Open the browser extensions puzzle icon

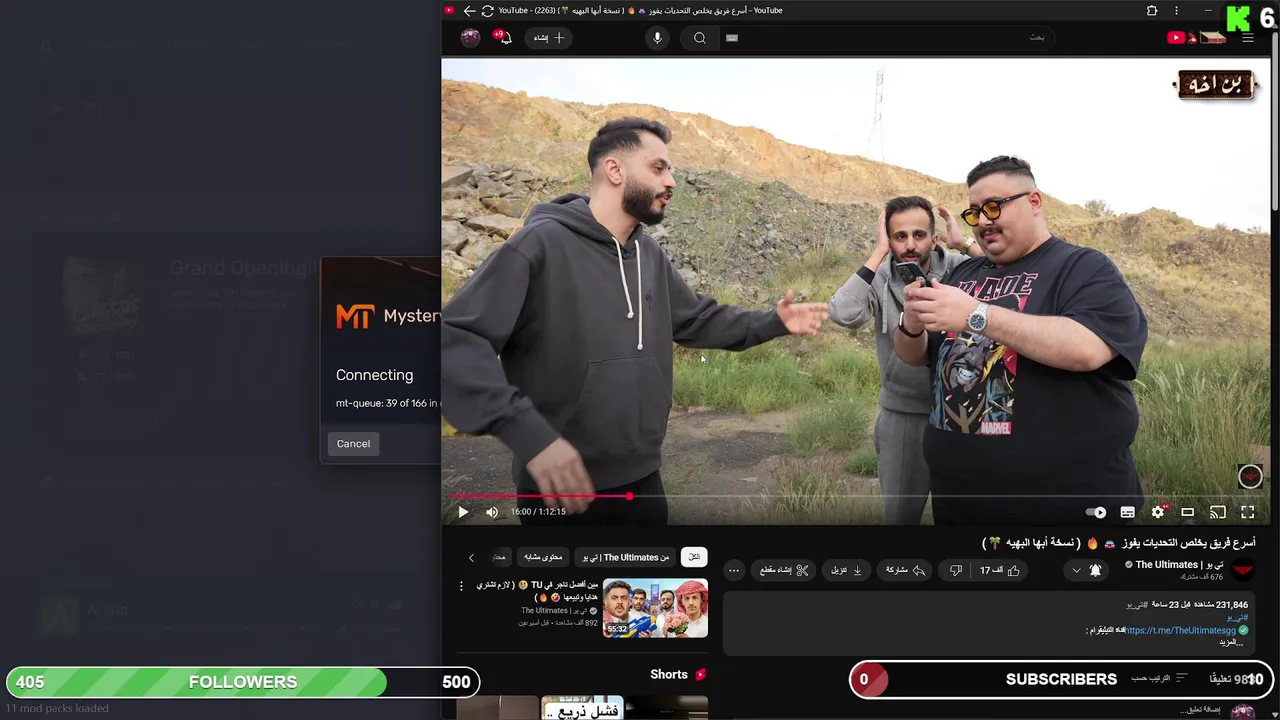(x=1152, y=11)
